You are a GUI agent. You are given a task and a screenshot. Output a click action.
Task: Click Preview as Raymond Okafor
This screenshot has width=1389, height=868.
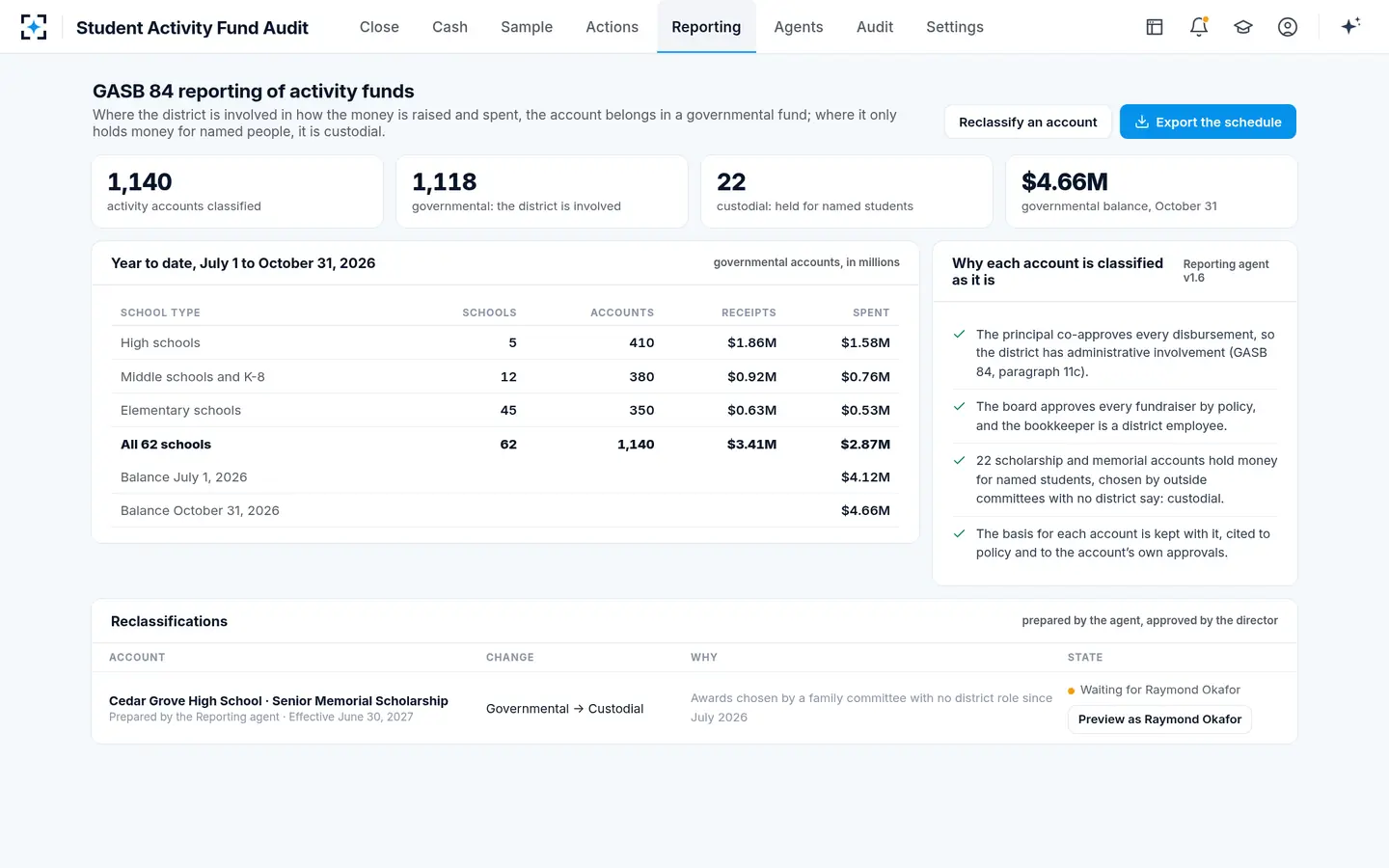tap(1159, 719)
